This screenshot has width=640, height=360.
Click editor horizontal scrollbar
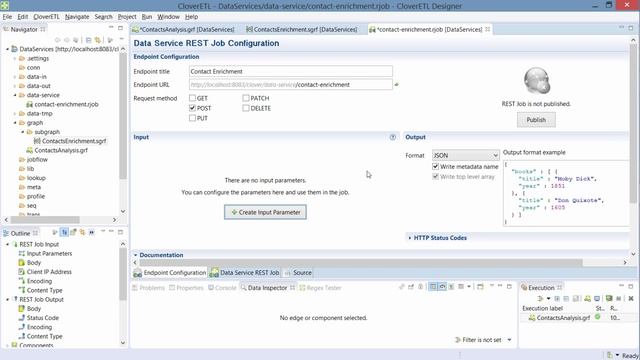361,262
